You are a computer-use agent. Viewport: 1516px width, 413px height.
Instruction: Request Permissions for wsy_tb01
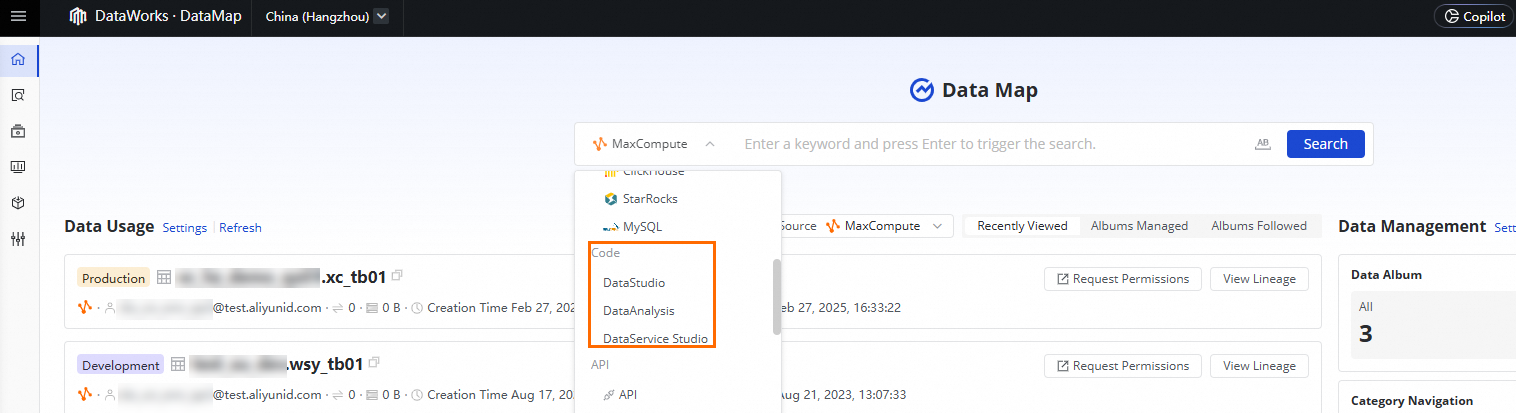point(1123,366)
